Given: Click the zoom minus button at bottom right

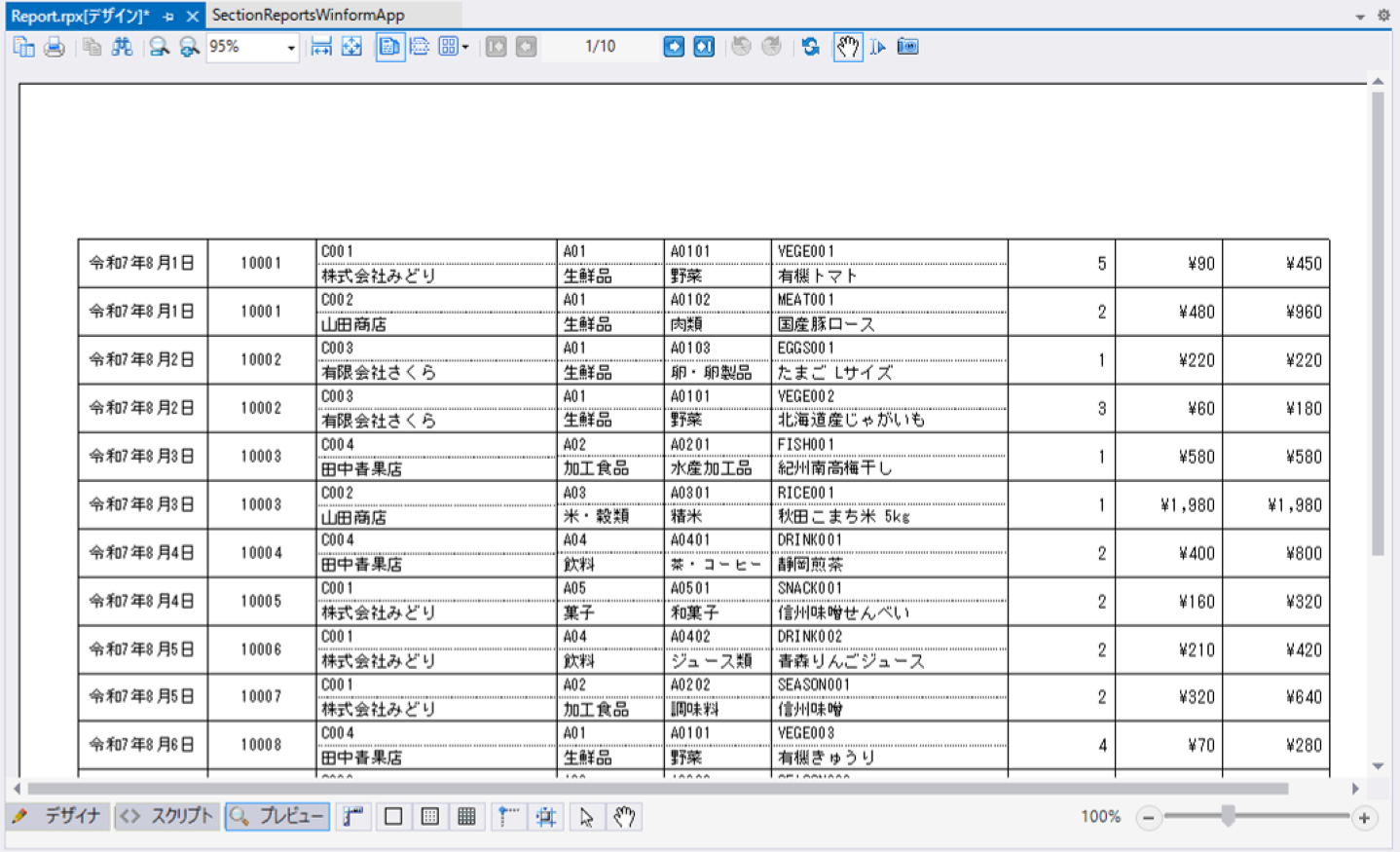Looking at the screenshot, I should [1149, 818].
